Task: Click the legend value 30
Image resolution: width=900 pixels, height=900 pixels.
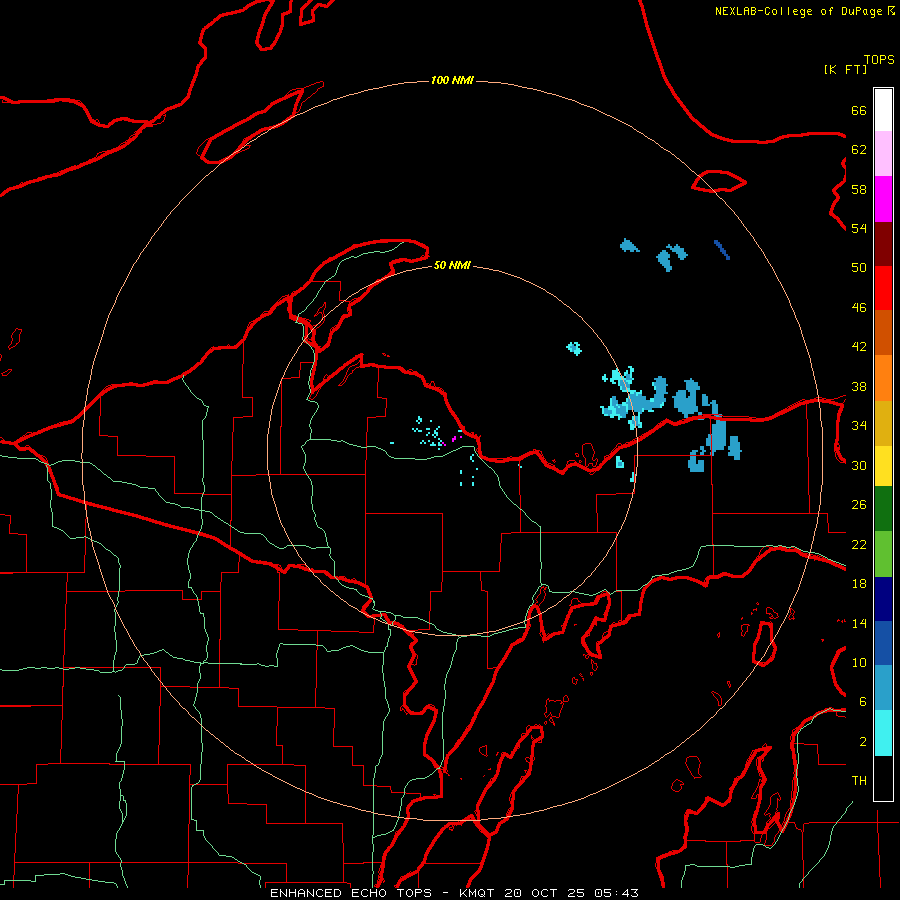Action: point(859,465)
